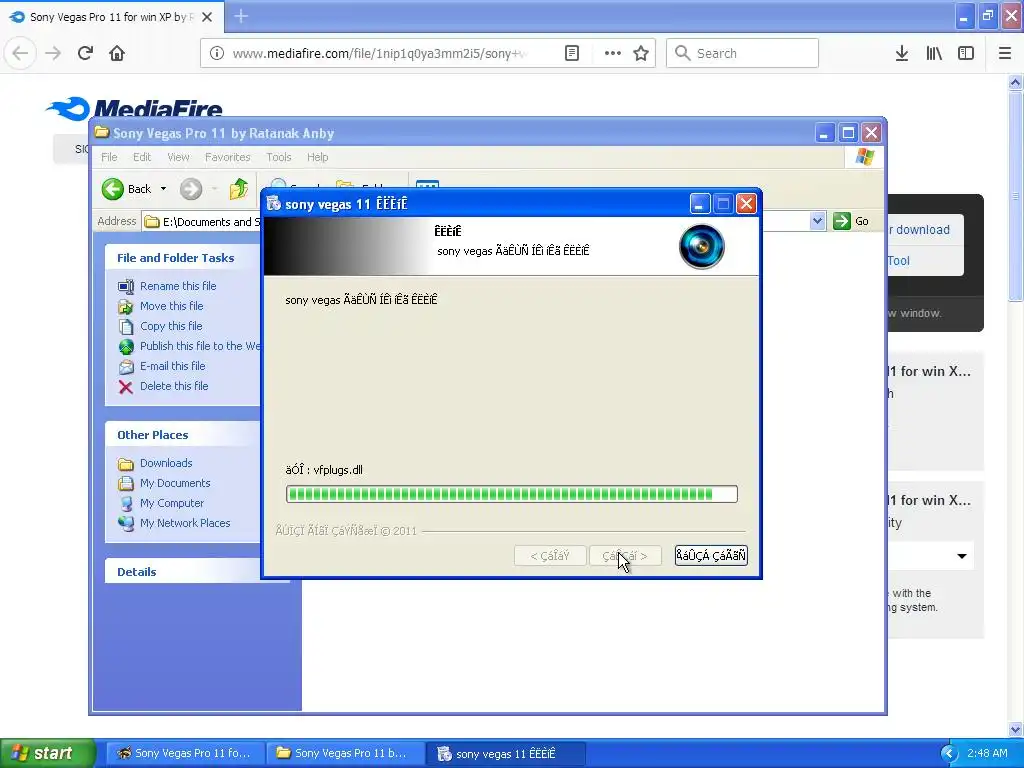Expand the Back button history dropdown
The image size is (1024, 768).
pos(163,189)
